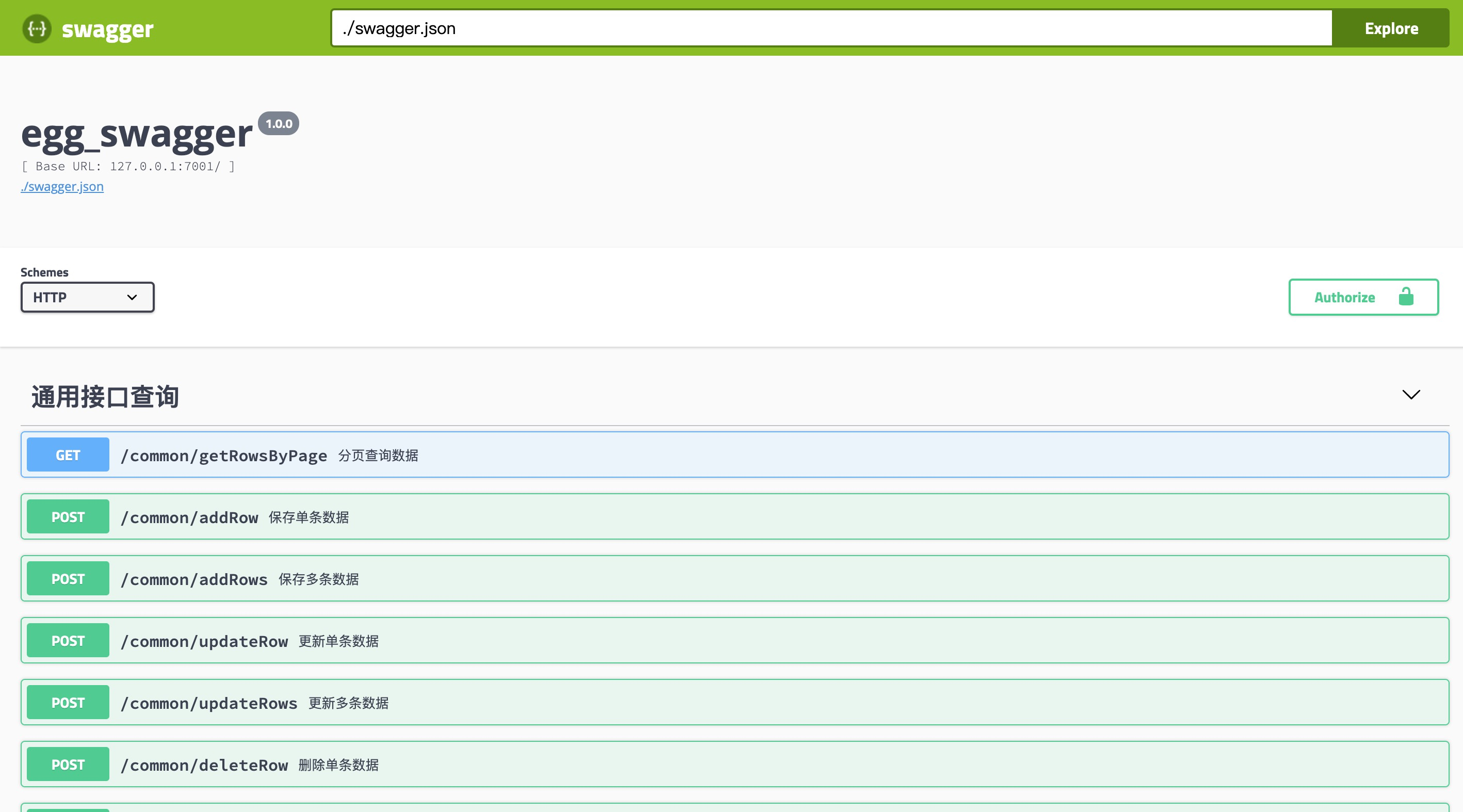Click the 通用接口查询 tag heading

pyautogui.click(x=105, y=396)
